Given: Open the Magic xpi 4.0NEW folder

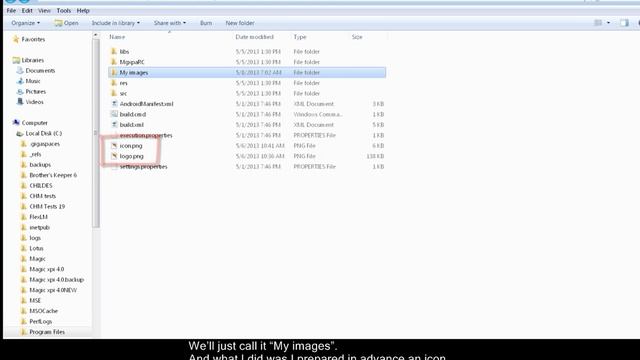Looking at the screenshot, I should pyautogui.click(x=53, y=290).
